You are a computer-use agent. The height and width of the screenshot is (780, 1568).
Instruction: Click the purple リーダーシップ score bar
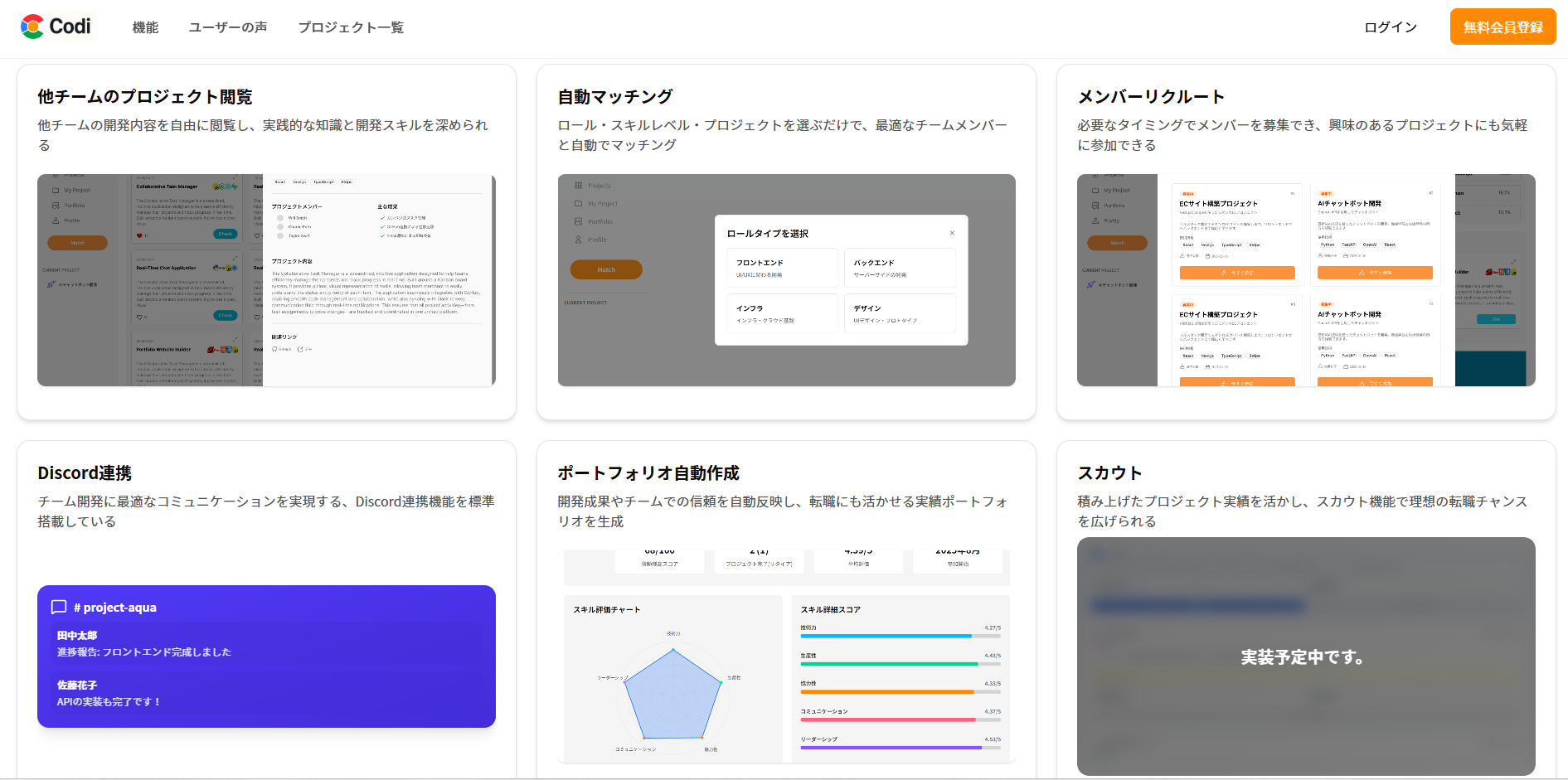point(891,748)
